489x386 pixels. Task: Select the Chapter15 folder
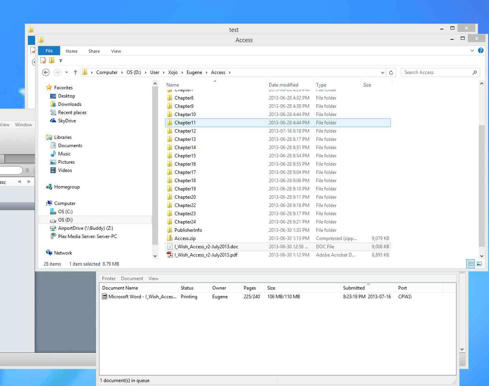pyautogui.click(x=185, y=156)
